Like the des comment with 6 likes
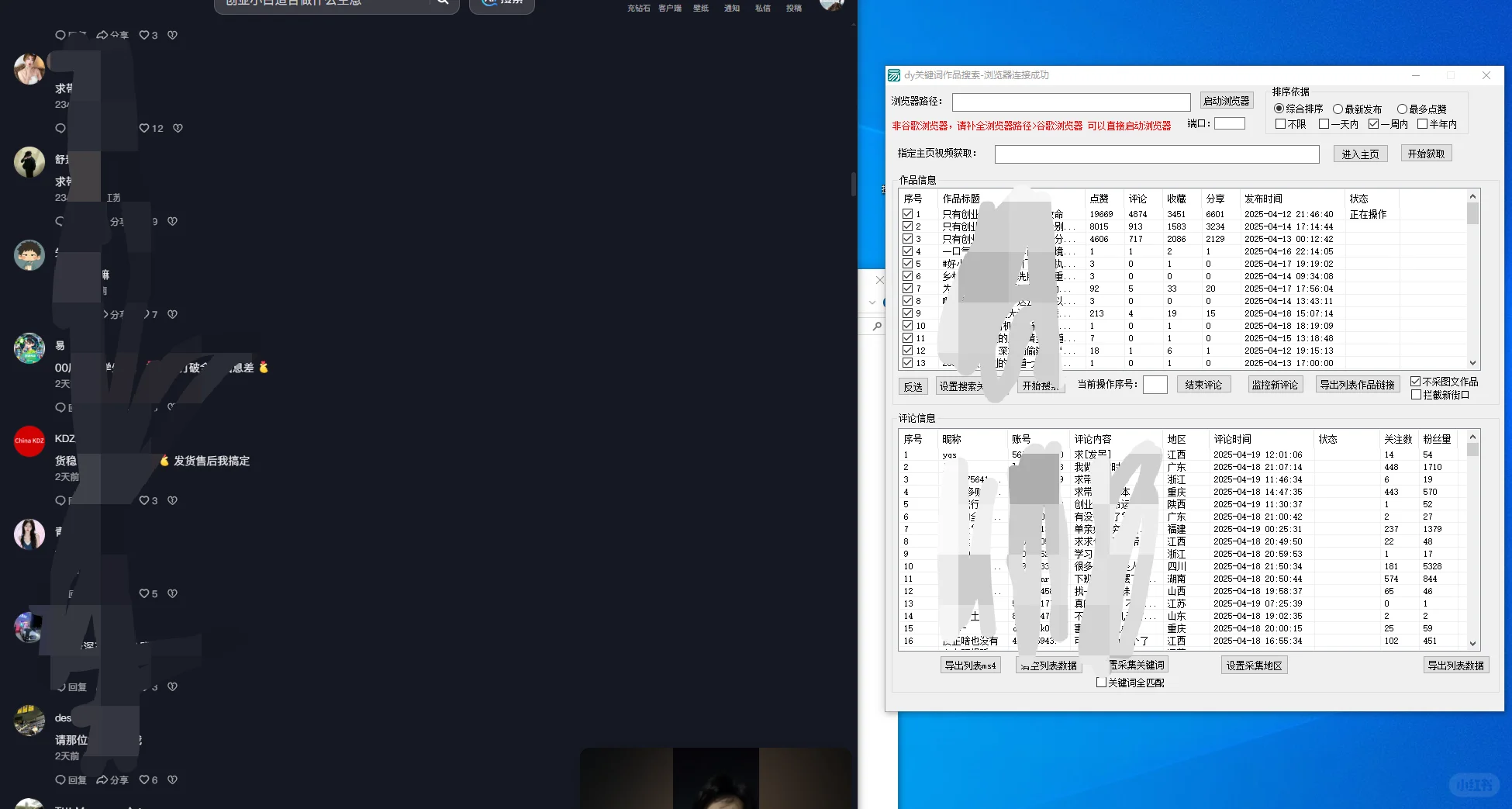The width and height of the screenshot is (1512, 809). [143, 780]
